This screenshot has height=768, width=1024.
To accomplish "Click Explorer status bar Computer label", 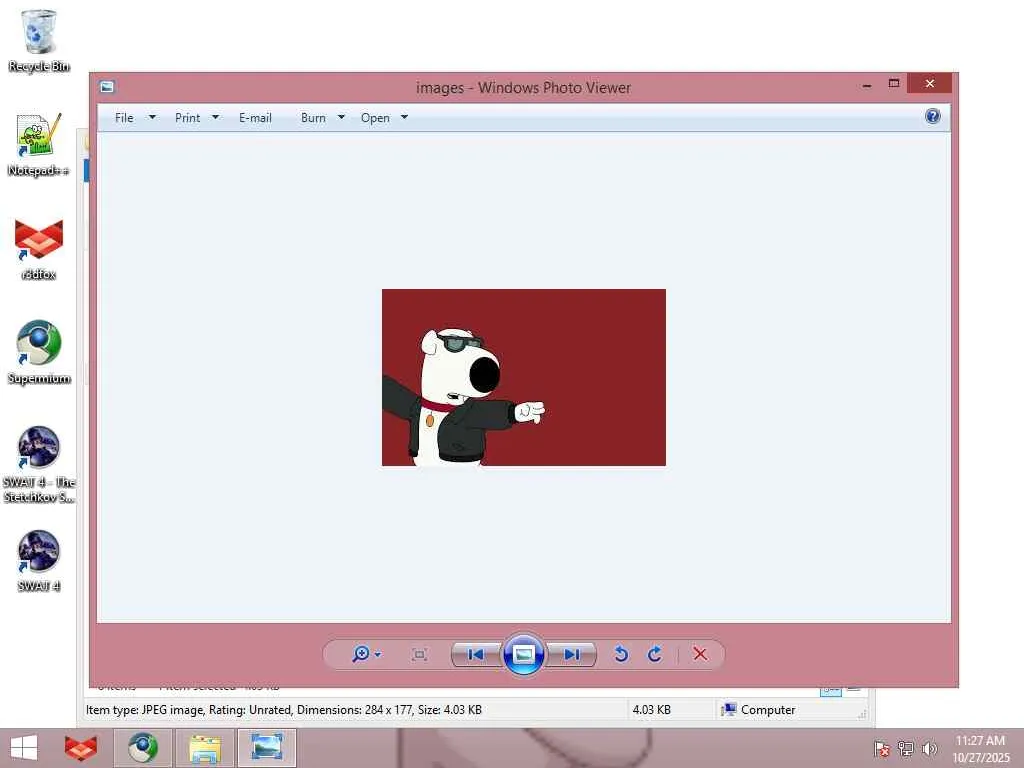I will tap(768, 710).
